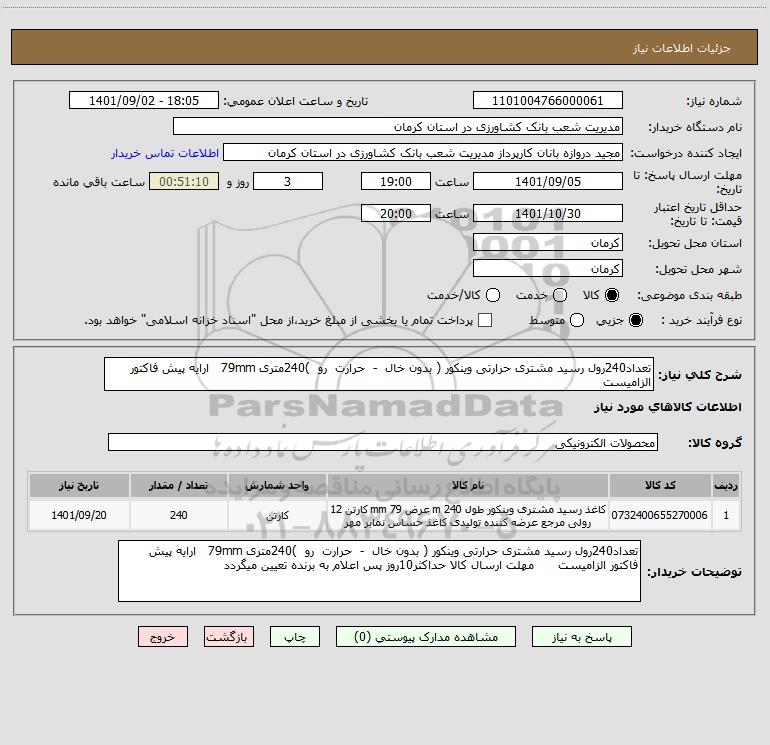Click the row number 1 cell
The height and width of the screenshot is (745, 770).
(x=726, y=515)
